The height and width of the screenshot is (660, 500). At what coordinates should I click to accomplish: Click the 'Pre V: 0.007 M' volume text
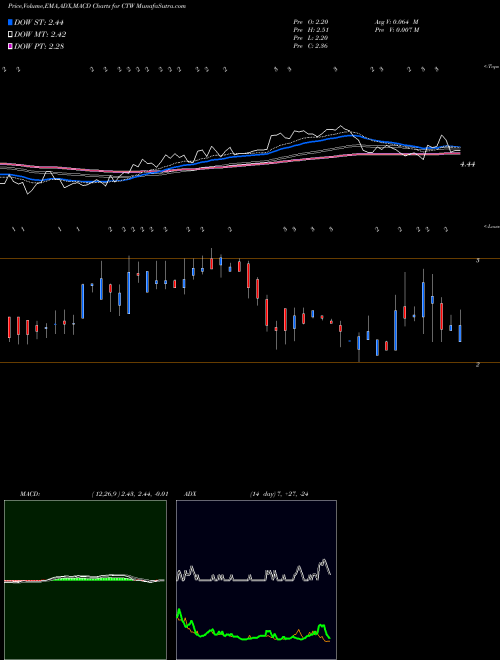pyautogui.click(x=396, y=30)
